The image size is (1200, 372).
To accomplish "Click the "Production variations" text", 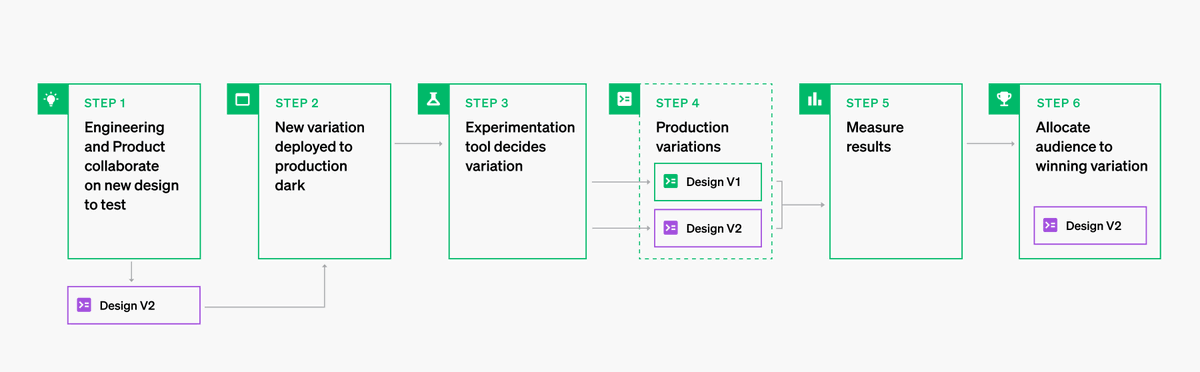I will (692, 137).
